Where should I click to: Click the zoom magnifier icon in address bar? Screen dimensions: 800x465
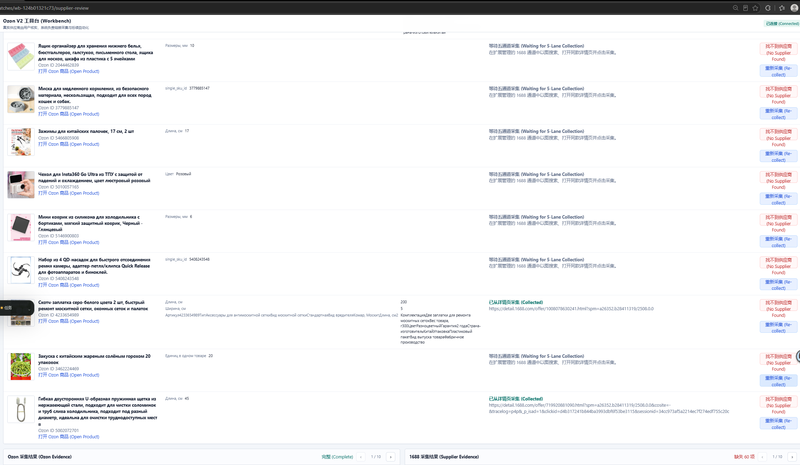click(735, 8)
